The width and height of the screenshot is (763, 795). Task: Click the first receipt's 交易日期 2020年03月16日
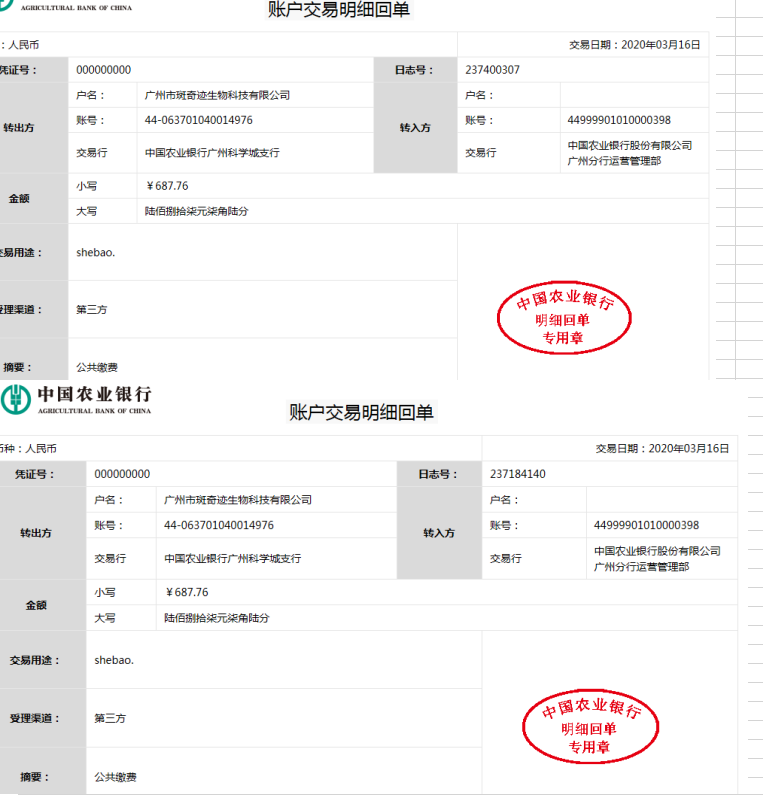pyautogui.click(x=634, y=45)
